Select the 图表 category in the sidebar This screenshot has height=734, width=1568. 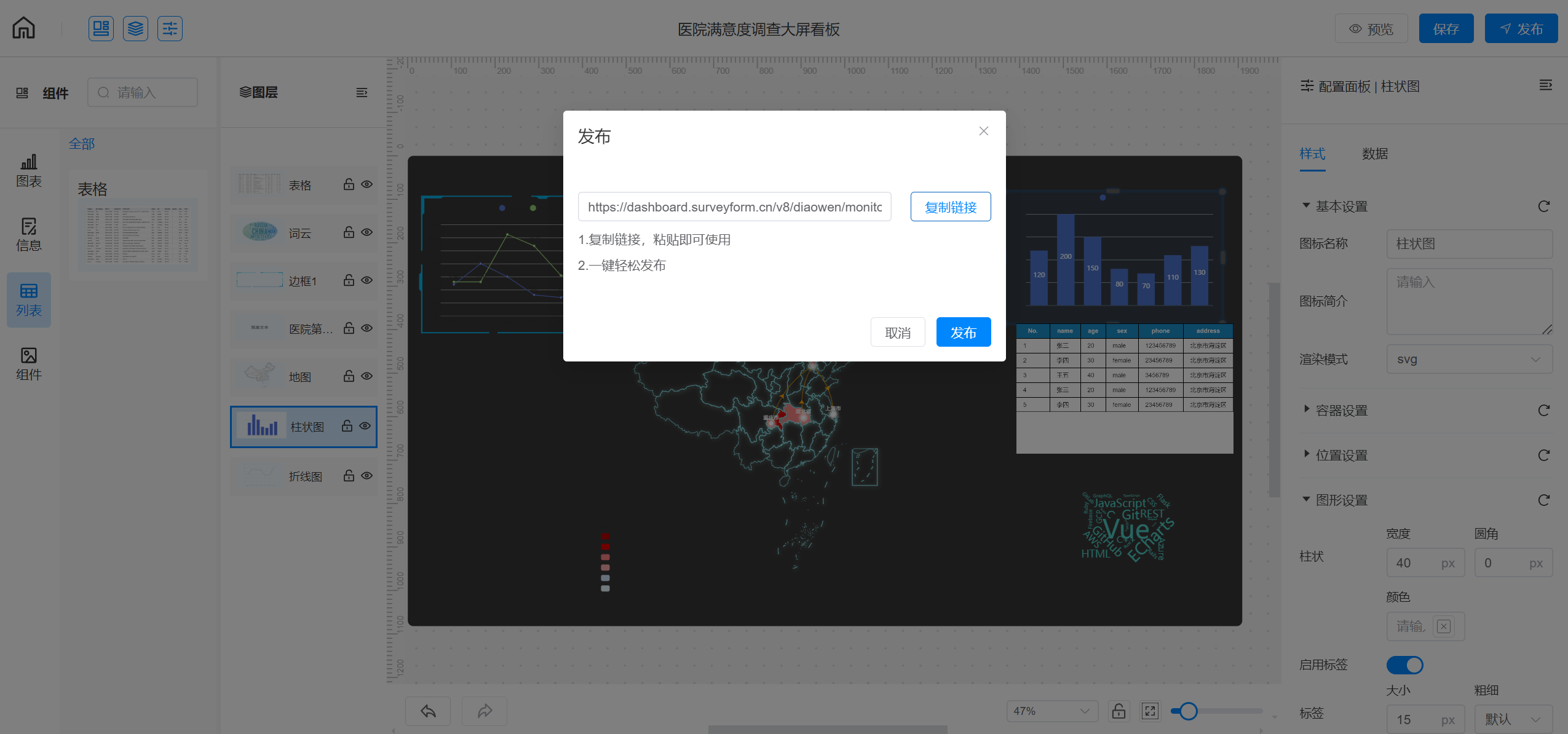(x=29, y=170)
